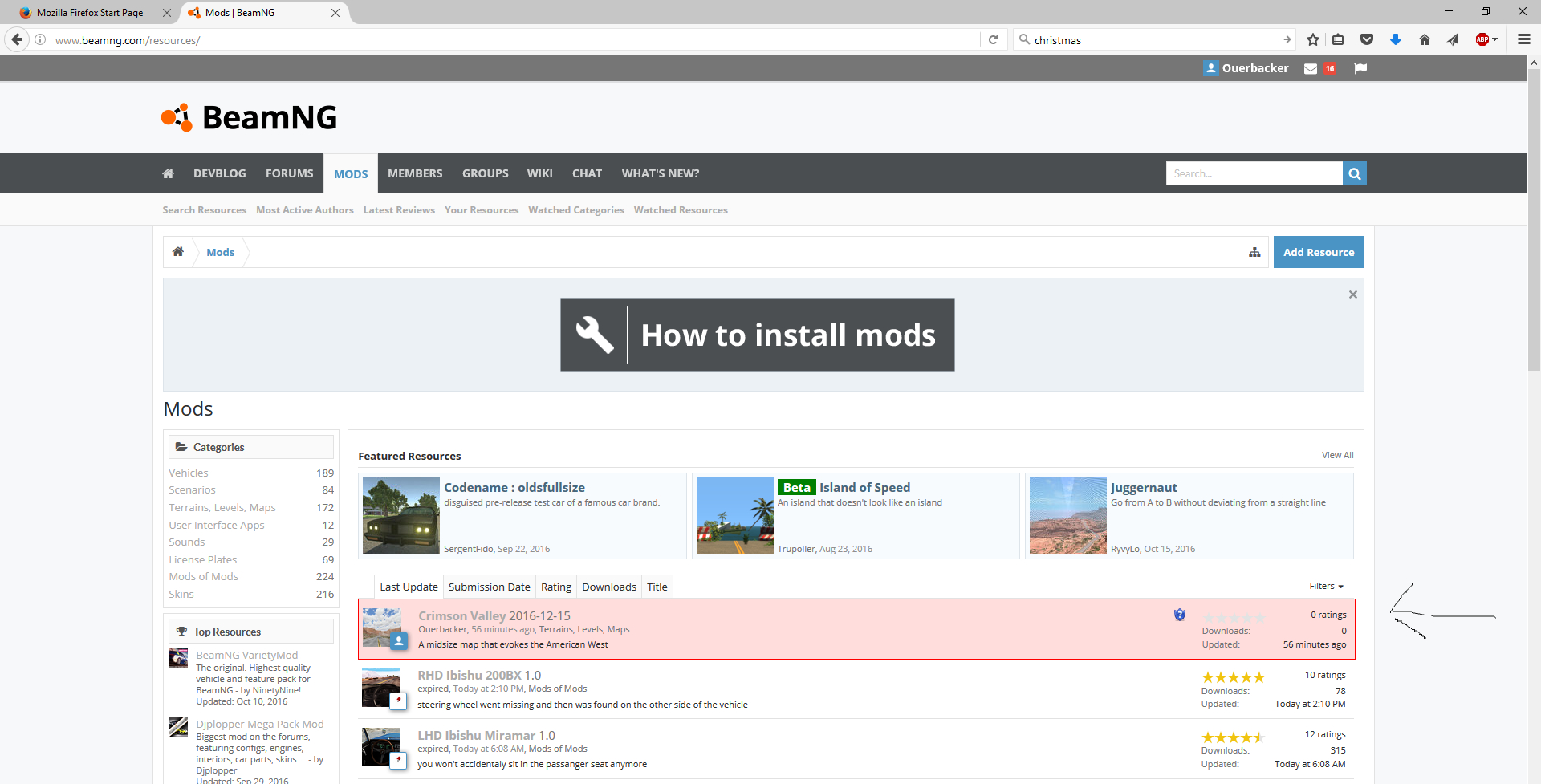Viewport: 1541px width, 784px height.
Task: Click the BeamNG logo
Action: click(x=249, y=117)
